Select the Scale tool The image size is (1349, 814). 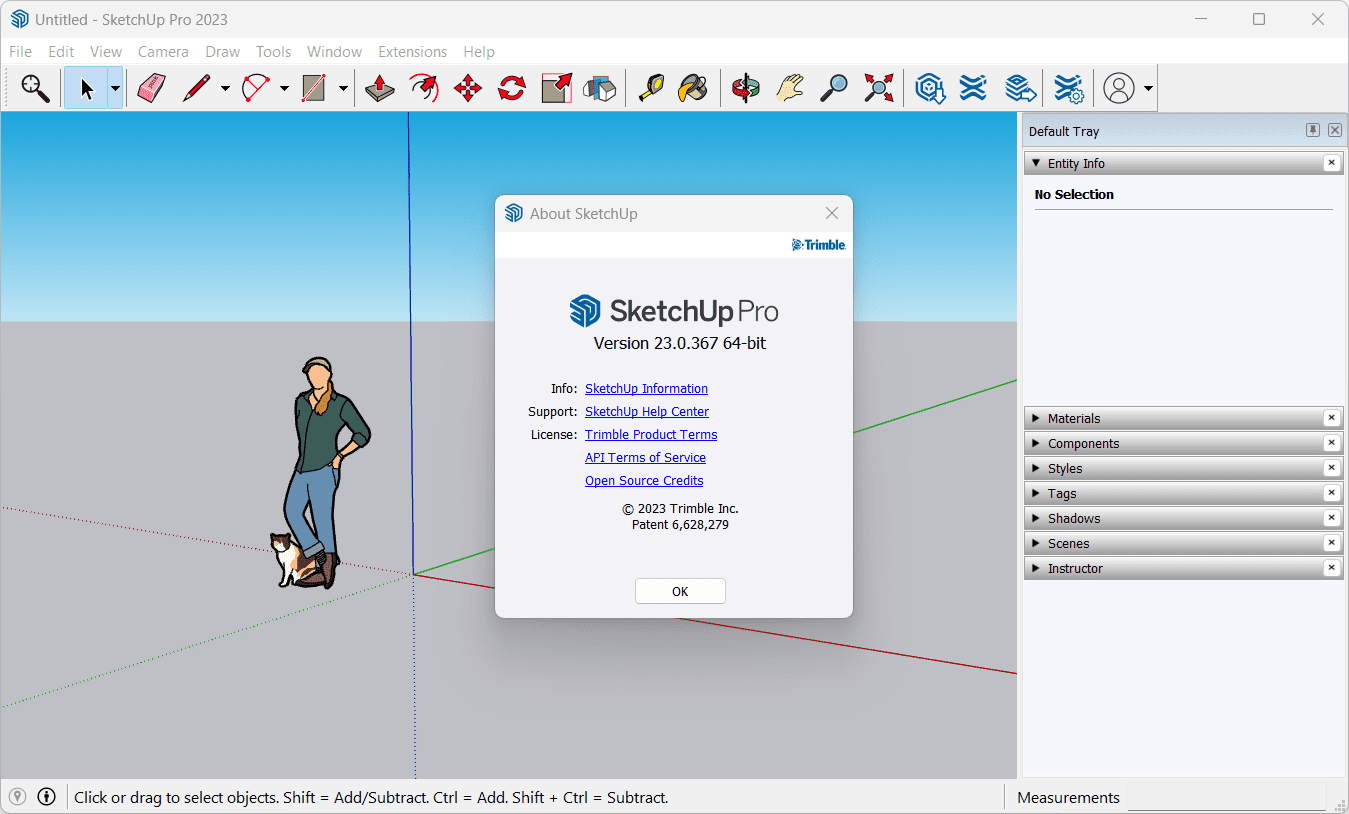[x=556, y=89]
